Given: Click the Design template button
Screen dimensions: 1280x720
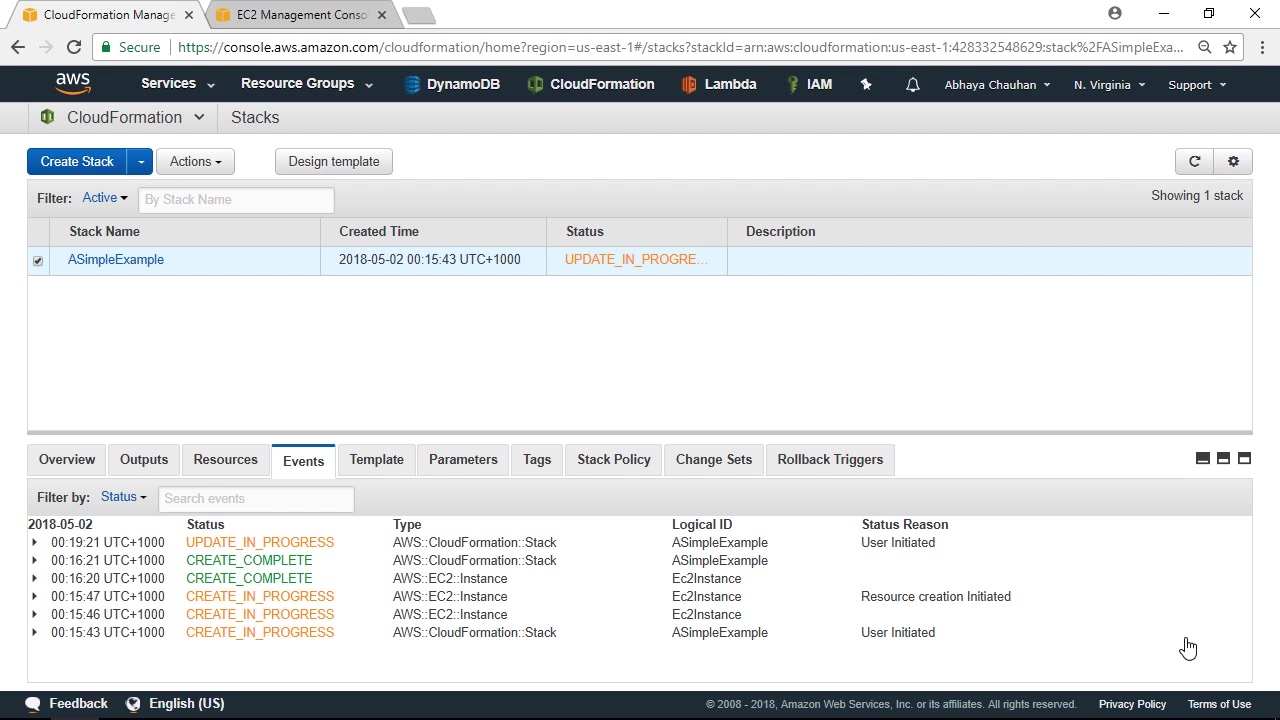Looking at the screenshot, I should click(x=334, y=161).
